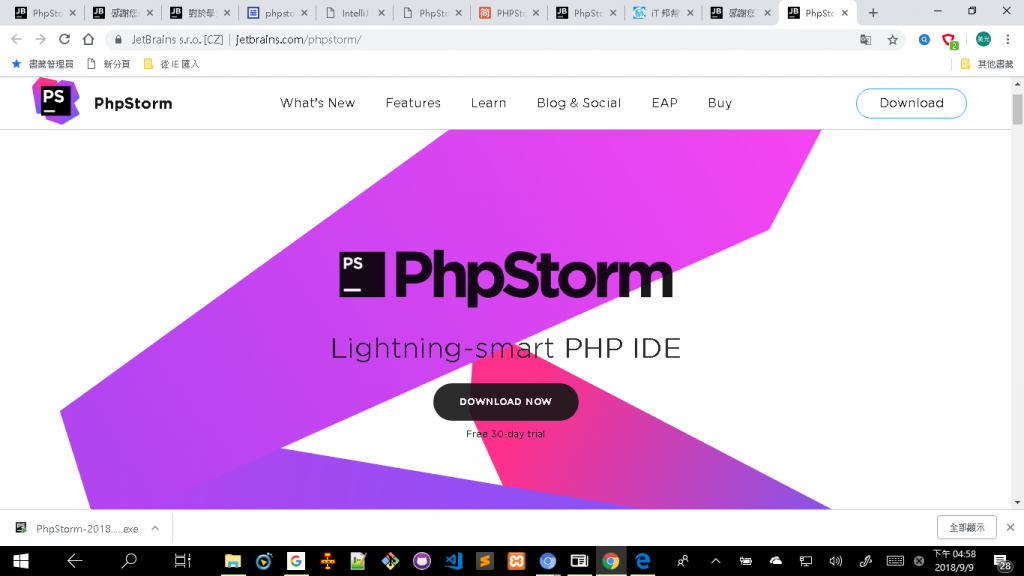1024x576 pixels.
Task: Close the IntelliJ tab
Action: [x=381, y=13]
